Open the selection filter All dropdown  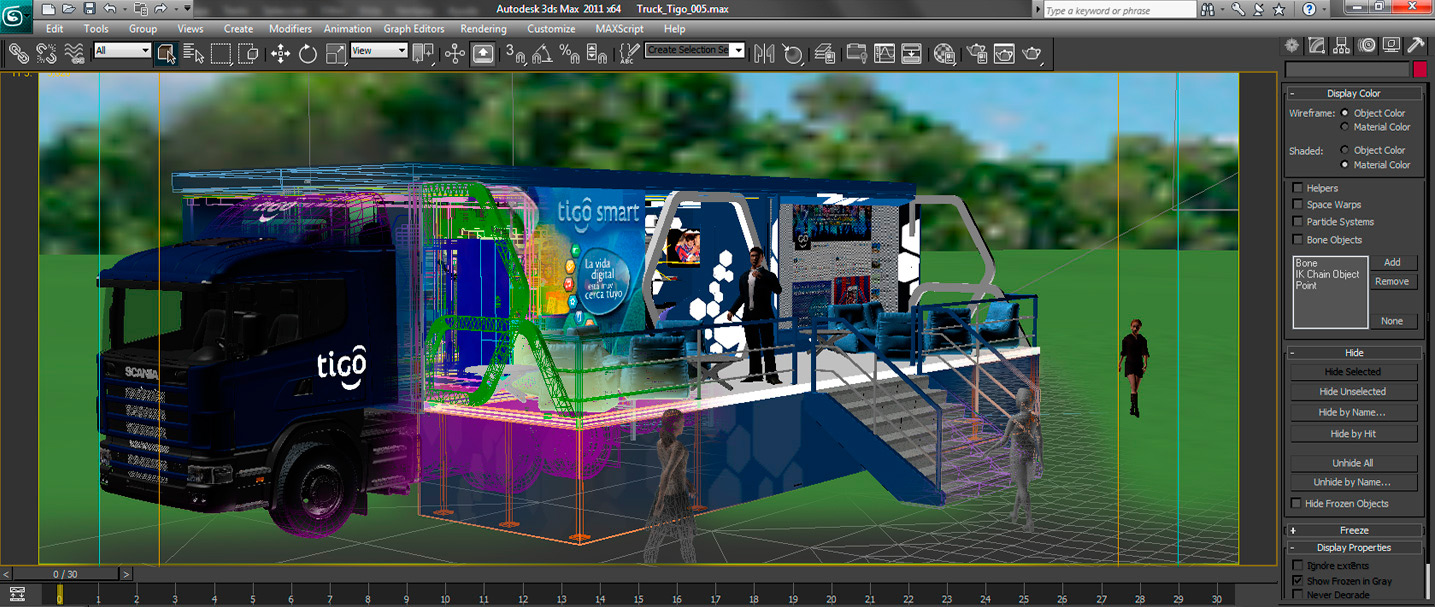122,50
